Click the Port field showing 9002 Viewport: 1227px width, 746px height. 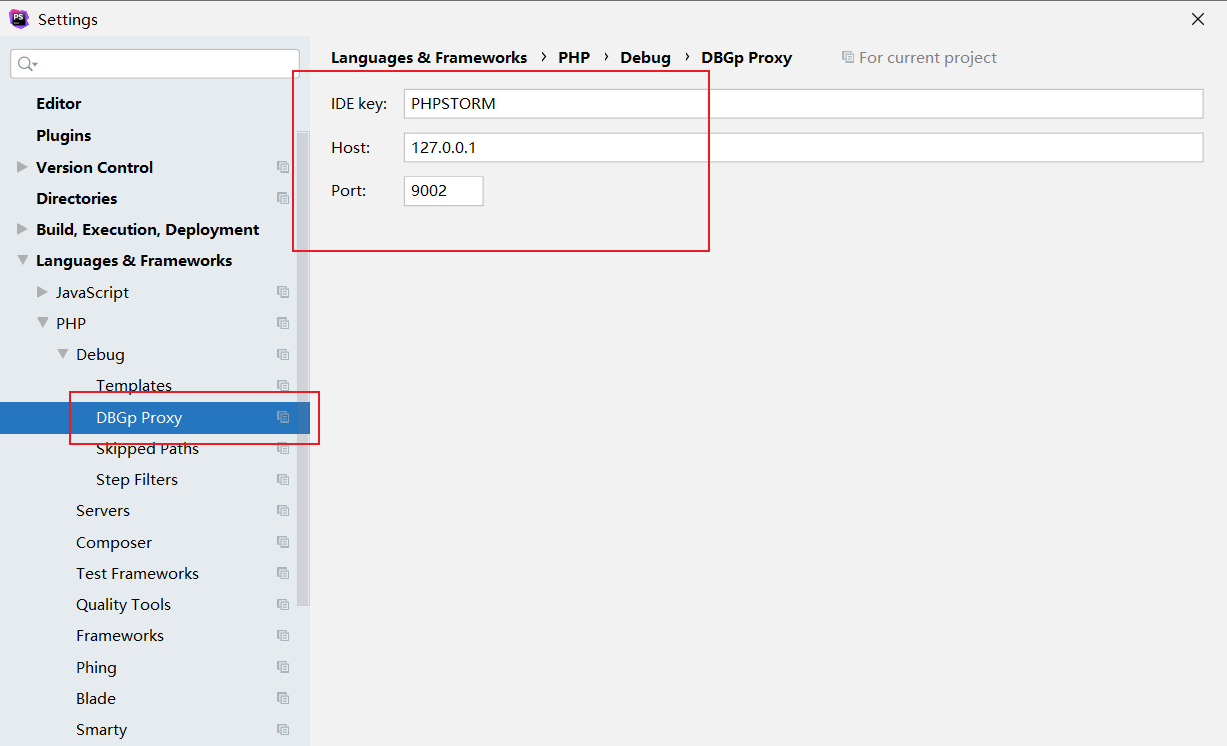[x=443, y=191]
